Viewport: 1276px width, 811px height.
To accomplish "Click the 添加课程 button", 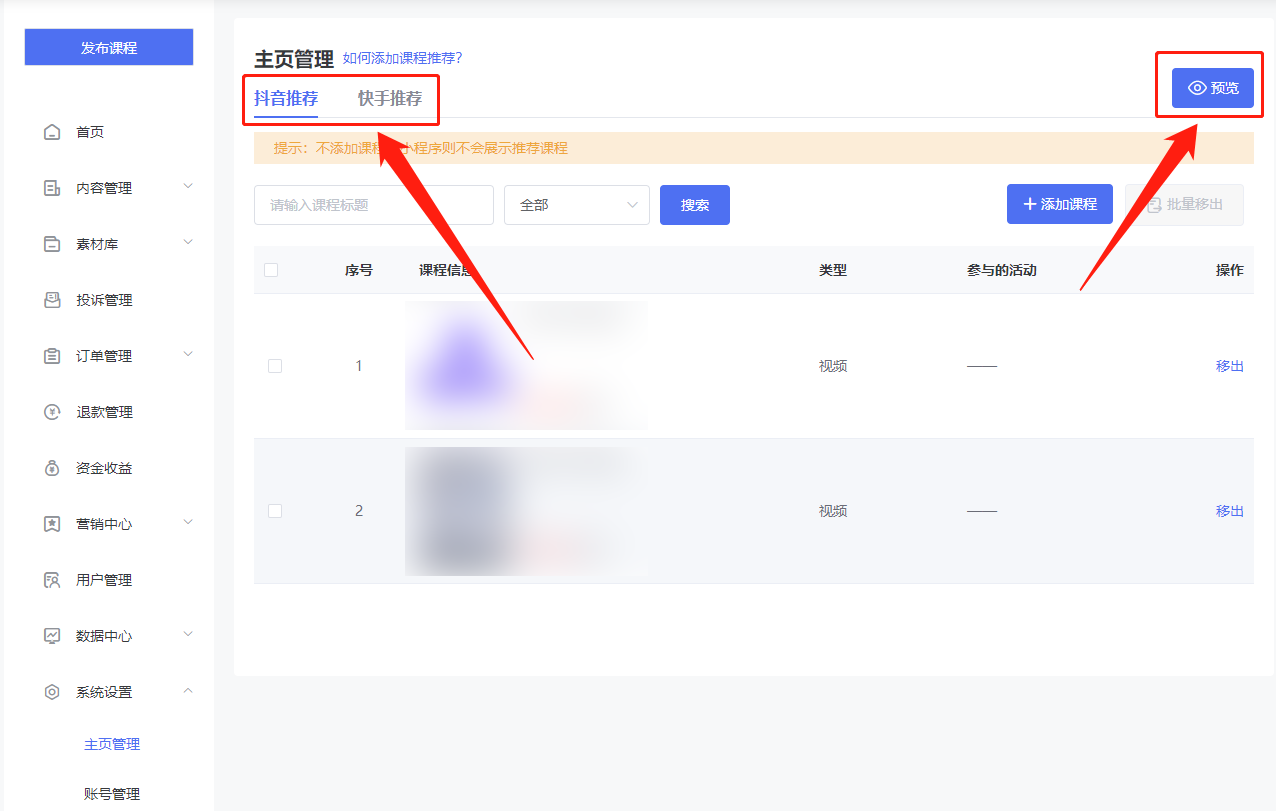I will pos(1059,204).
